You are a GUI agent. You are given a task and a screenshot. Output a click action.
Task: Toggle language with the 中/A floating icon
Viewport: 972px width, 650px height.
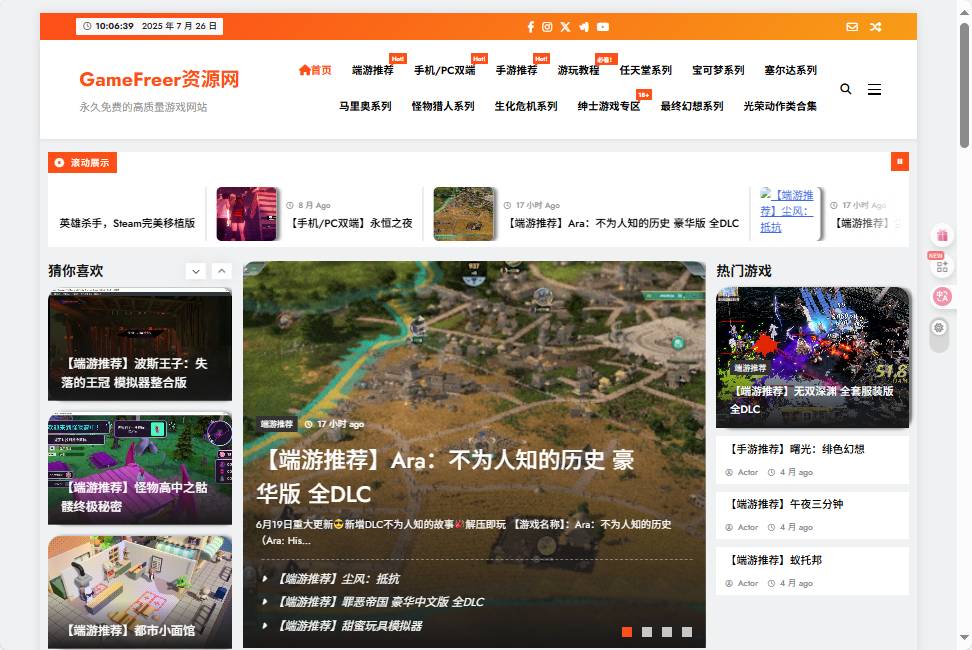(940, 294)
